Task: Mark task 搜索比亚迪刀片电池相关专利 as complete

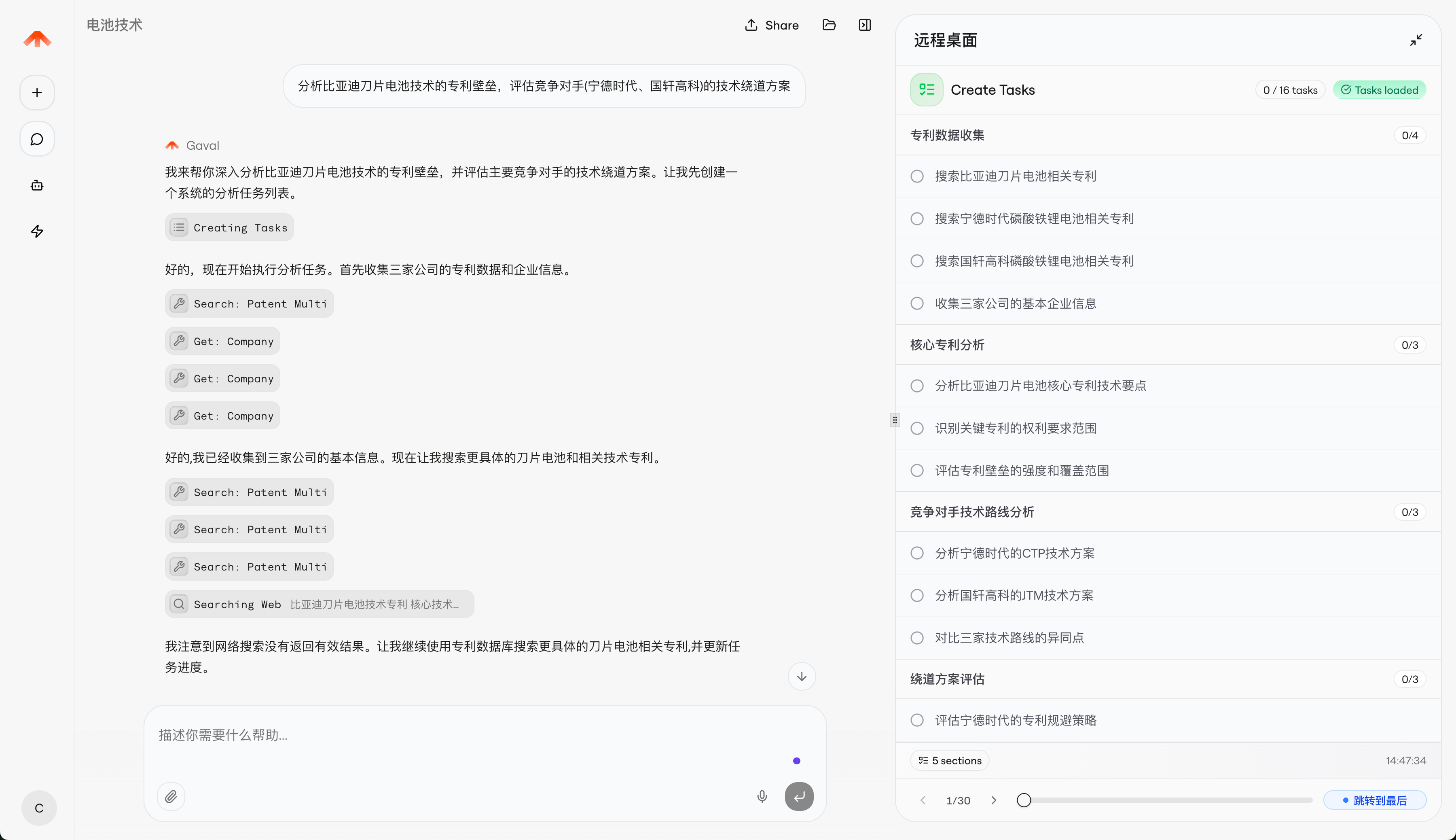Action: coord(916,176)
